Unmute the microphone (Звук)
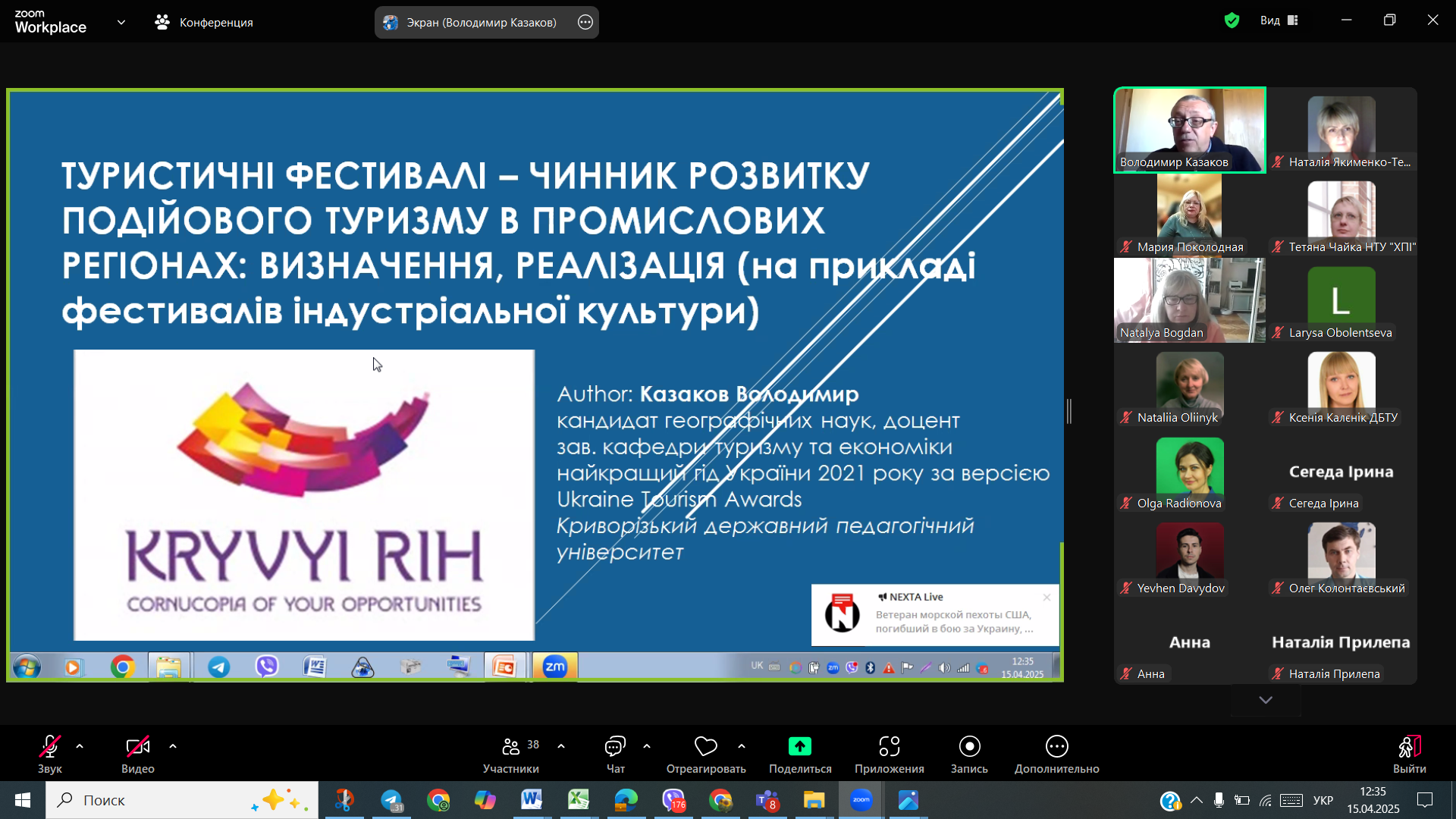The height and width of the screenshot is (819, 1456). 50,755
